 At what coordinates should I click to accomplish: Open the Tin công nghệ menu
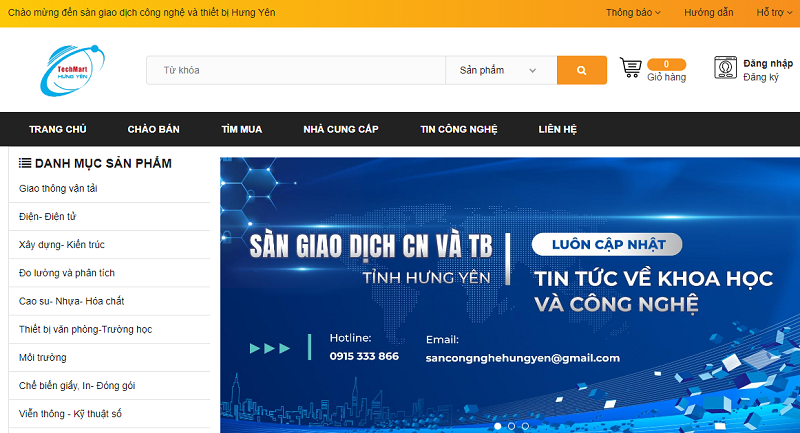pyautogui.click(x=459, y=130)
